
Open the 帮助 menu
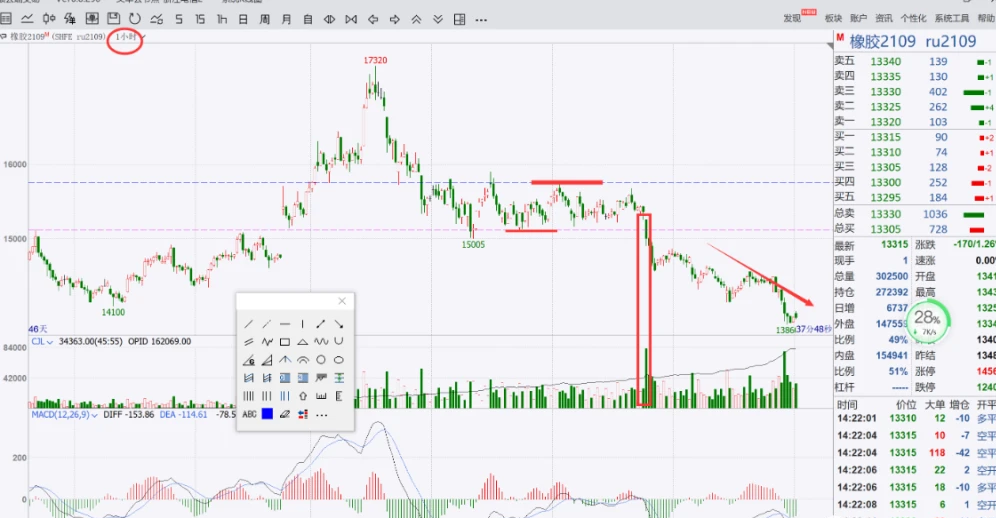click(986, 18)
